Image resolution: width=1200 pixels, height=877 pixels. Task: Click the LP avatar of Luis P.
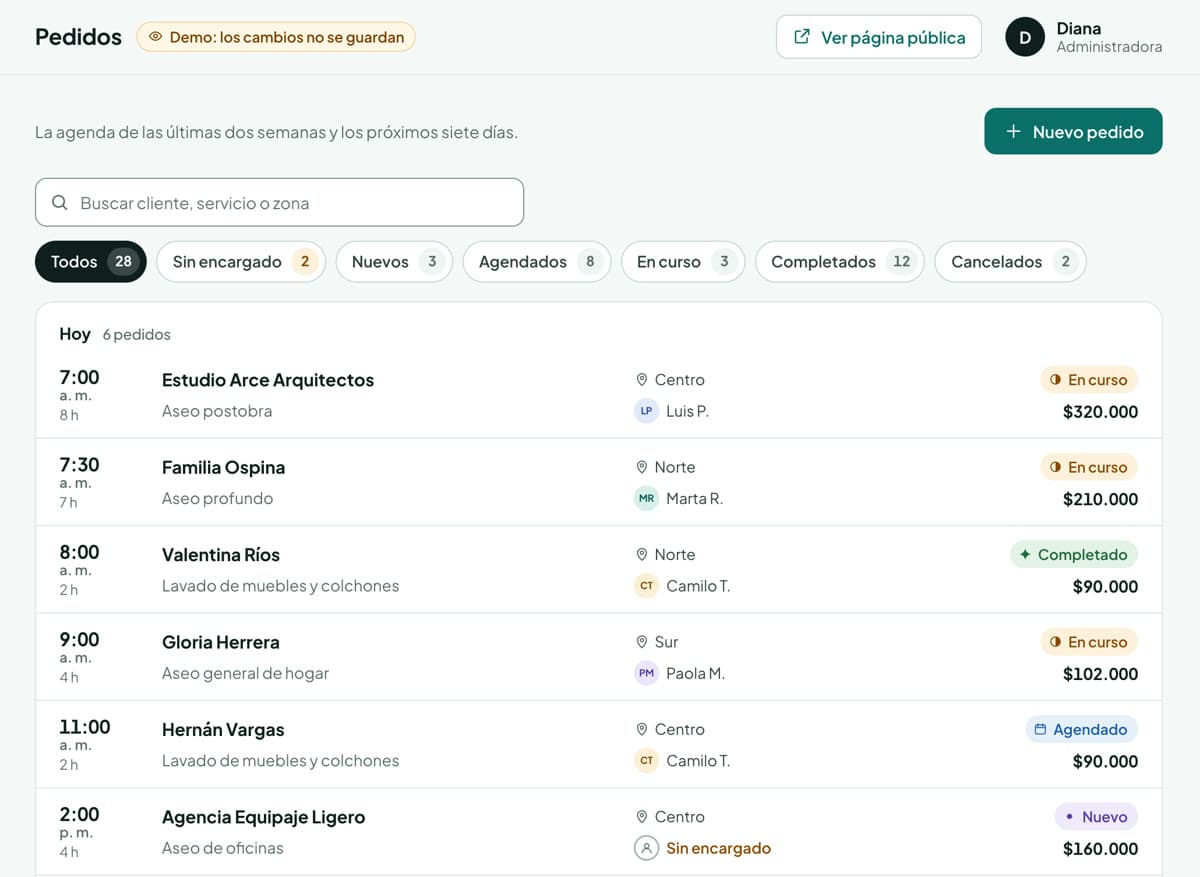(646, 411)
